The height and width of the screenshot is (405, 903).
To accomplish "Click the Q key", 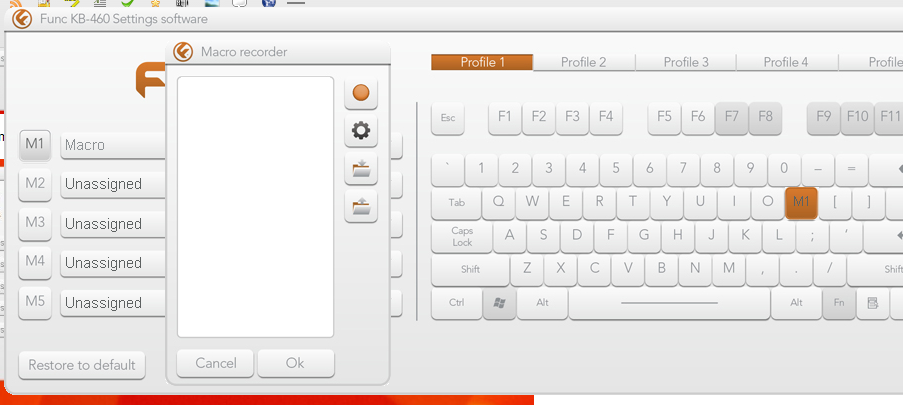I will 499,203.
